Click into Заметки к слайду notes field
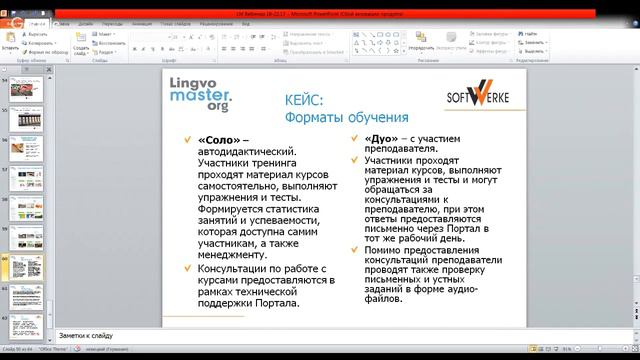640x360 pixels. 344,336
